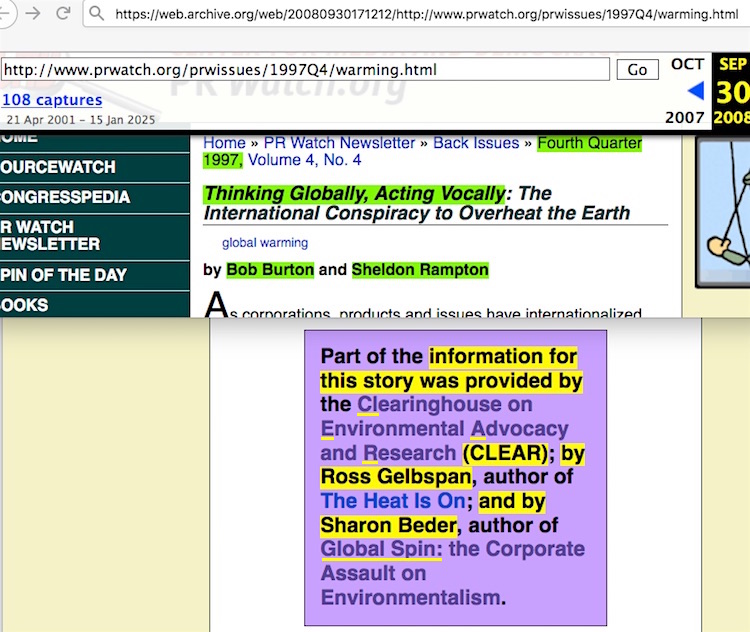Click the browser forward arrow
The width and height of the screenshot is (750, 632).
click(33, 13)
